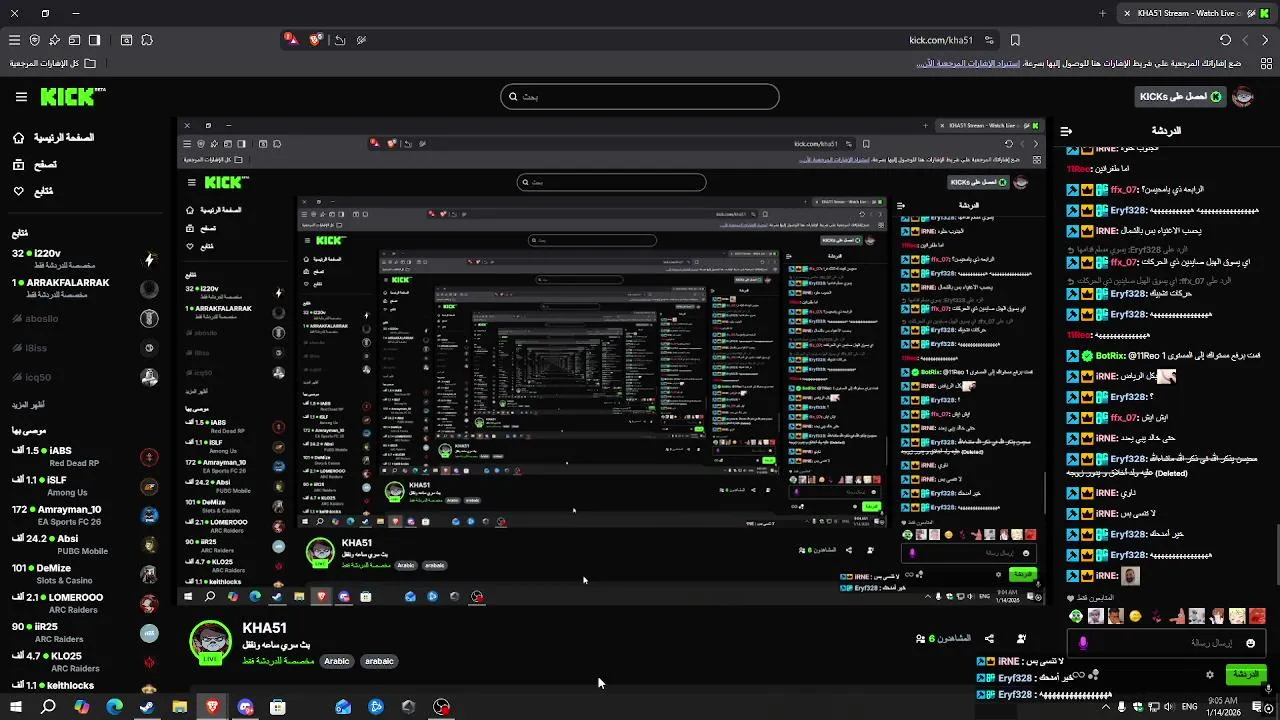The width and height of the screenshot is (1280, 720).
Task: Toggle the Brave sidebar panel icon
Action: pos(94,40)
